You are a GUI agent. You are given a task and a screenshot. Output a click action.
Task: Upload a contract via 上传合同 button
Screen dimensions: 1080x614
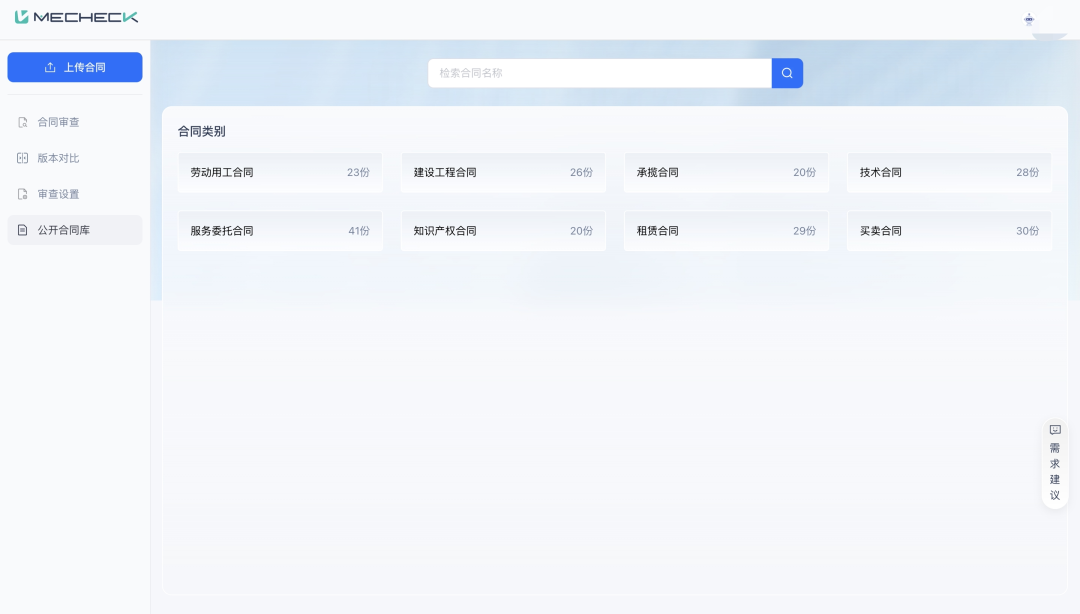[75, 68]
